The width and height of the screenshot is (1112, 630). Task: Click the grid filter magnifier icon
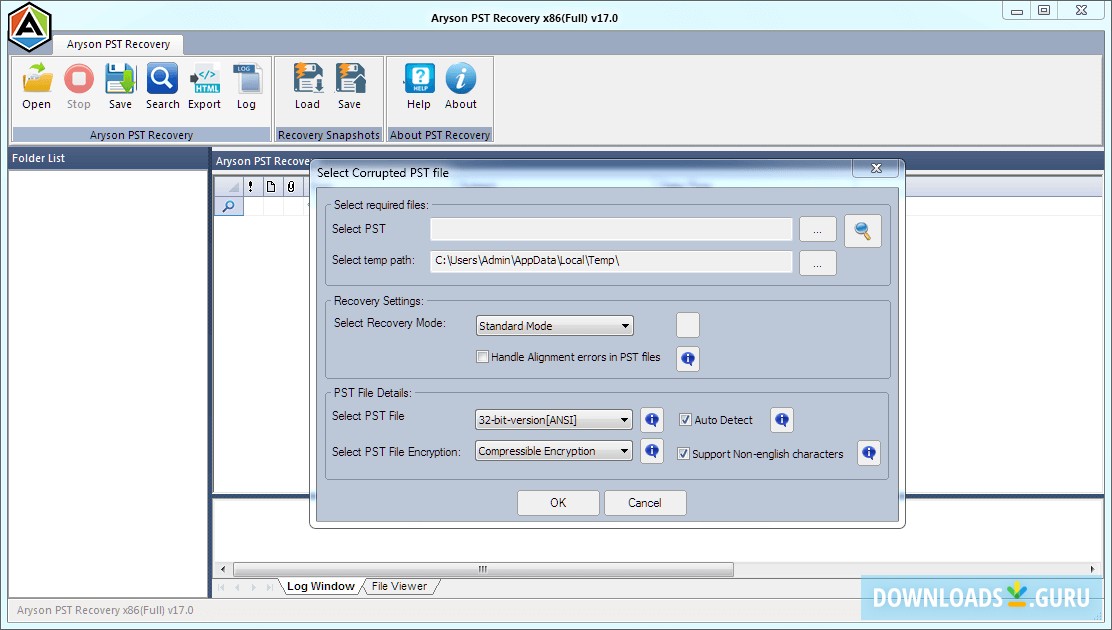click(229, 206)
